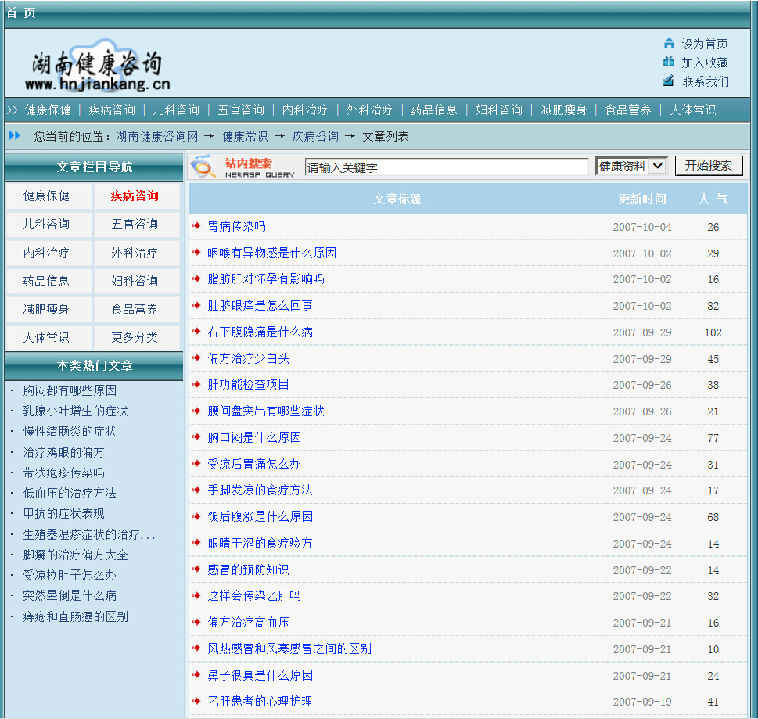Click breadcrumb link 湖南健康咨询网
The height and width of the screenshot is (719, 758).
click(x=158, y=137)
